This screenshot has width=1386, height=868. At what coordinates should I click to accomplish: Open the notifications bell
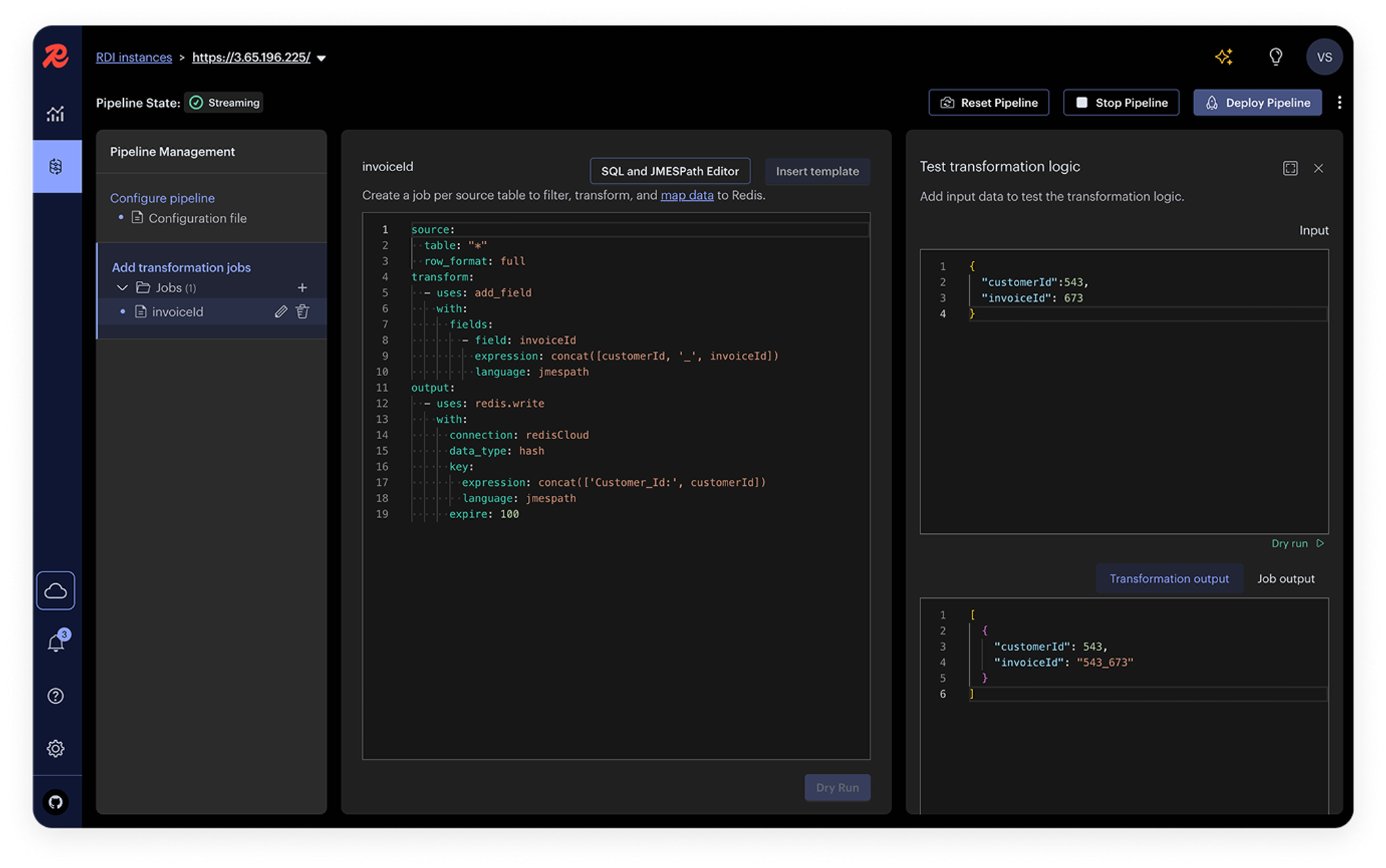click(55, 643)
